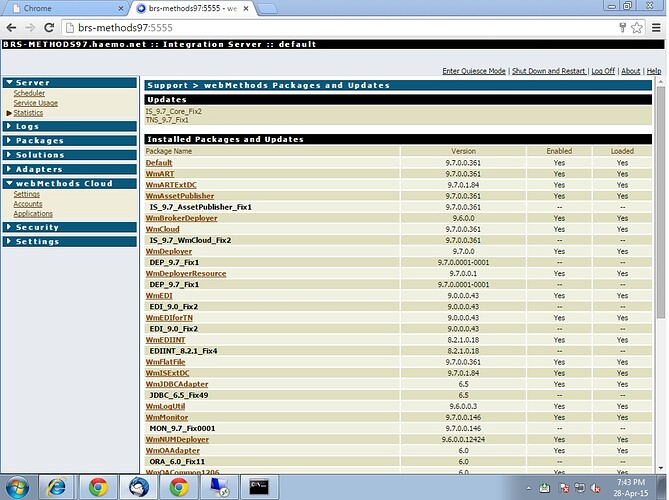Click the muted volume tray icon
This screenshot has width=669, height=500.
596,488
